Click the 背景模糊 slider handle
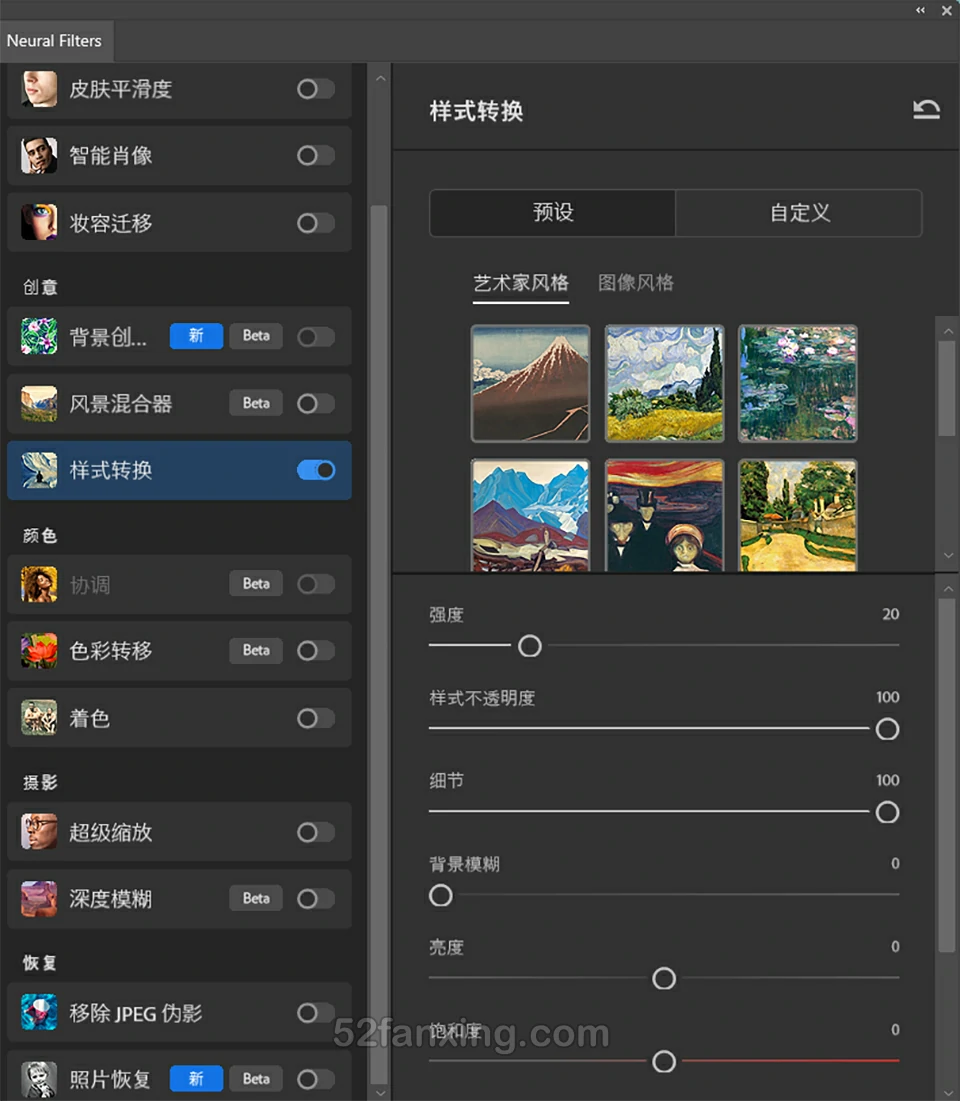The width and height of the screenshot is (960, 1101). tap(440, 895)
